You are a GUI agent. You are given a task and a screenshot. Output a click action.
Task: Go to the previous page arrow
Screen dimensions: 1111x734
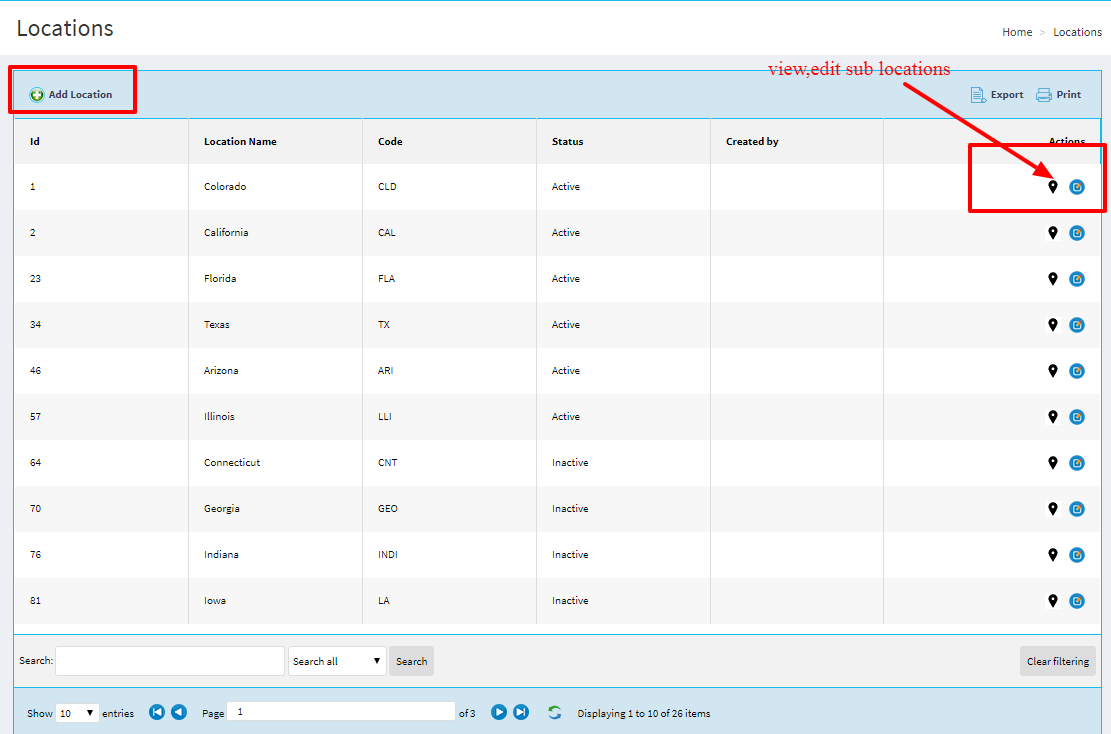(179, 712)
